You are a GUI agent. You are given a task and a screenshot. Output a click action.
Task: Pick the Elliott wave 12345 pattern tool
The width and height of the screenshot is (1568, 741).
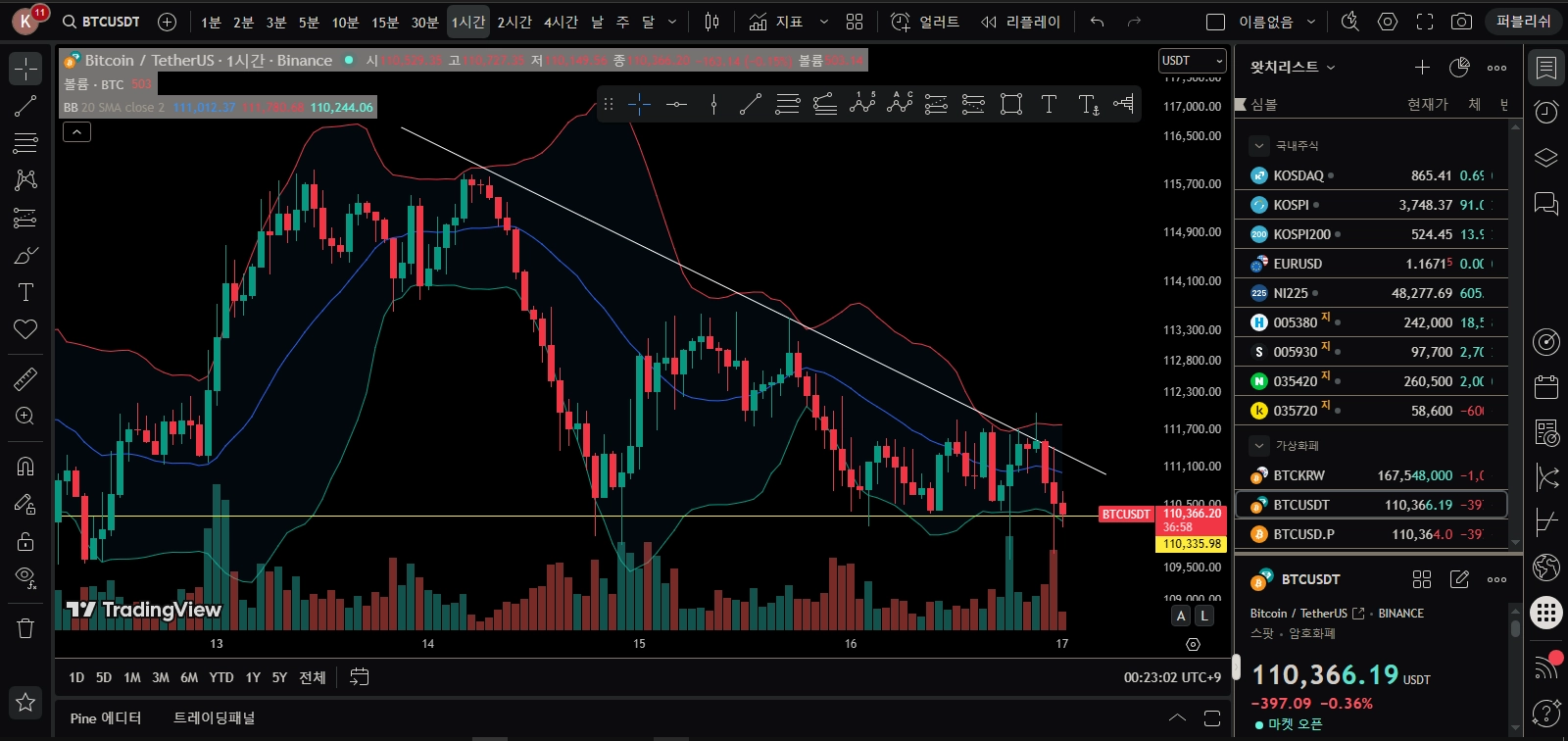coord(862,104)
